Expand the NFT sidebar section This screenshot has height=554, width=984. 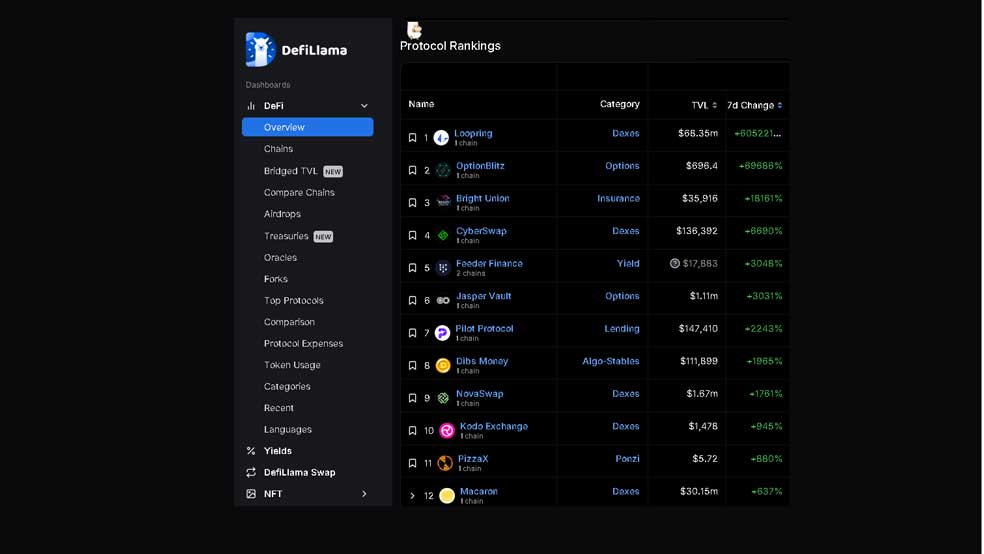point(364,494)
